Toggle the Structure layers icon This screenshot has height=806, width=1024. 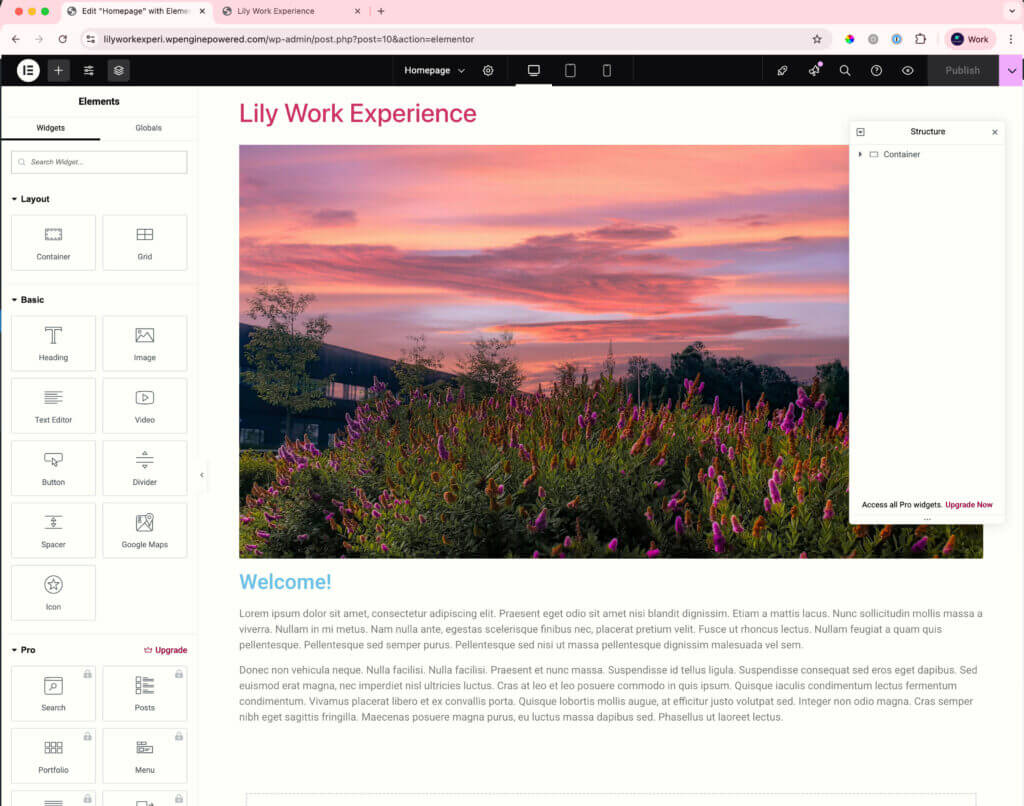coord(119,71)
